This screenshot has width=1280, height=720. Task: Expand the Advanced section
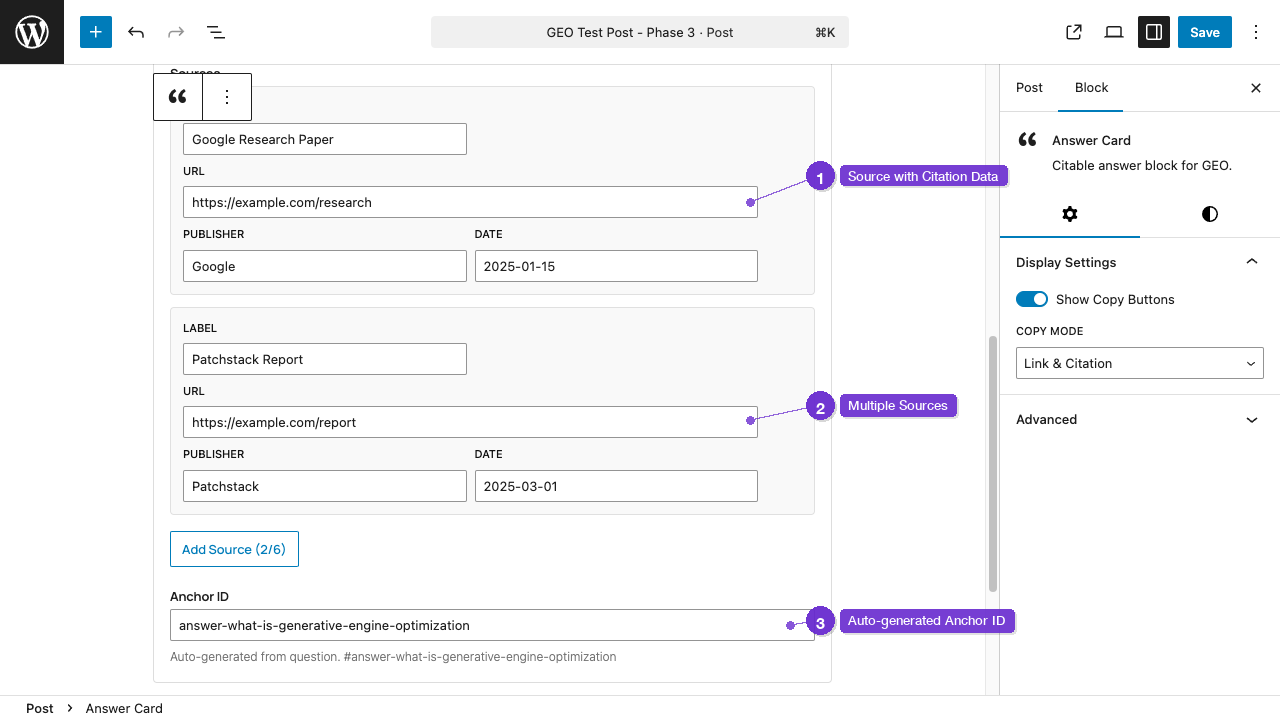[1139, 419]
